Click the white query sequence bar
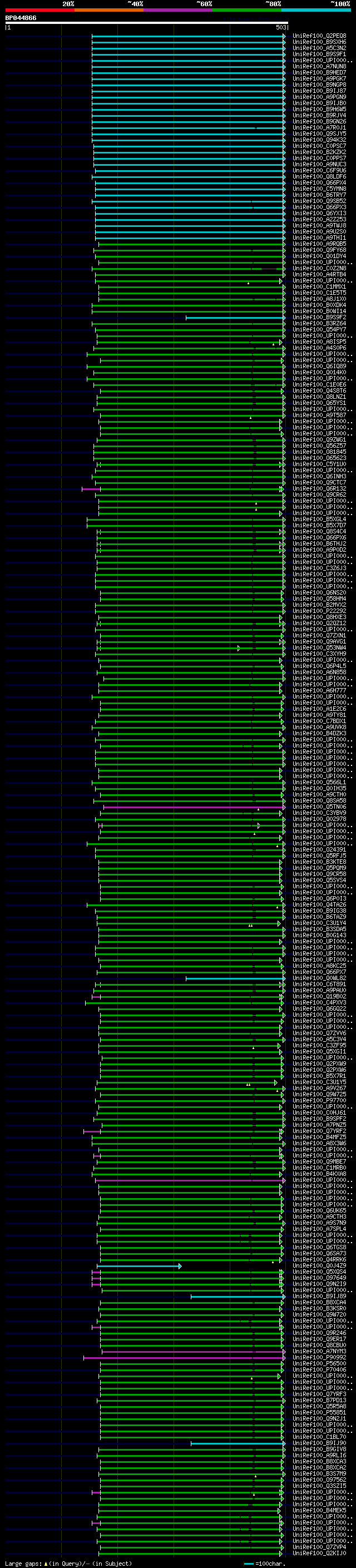356x1568 pixels. 147,23
